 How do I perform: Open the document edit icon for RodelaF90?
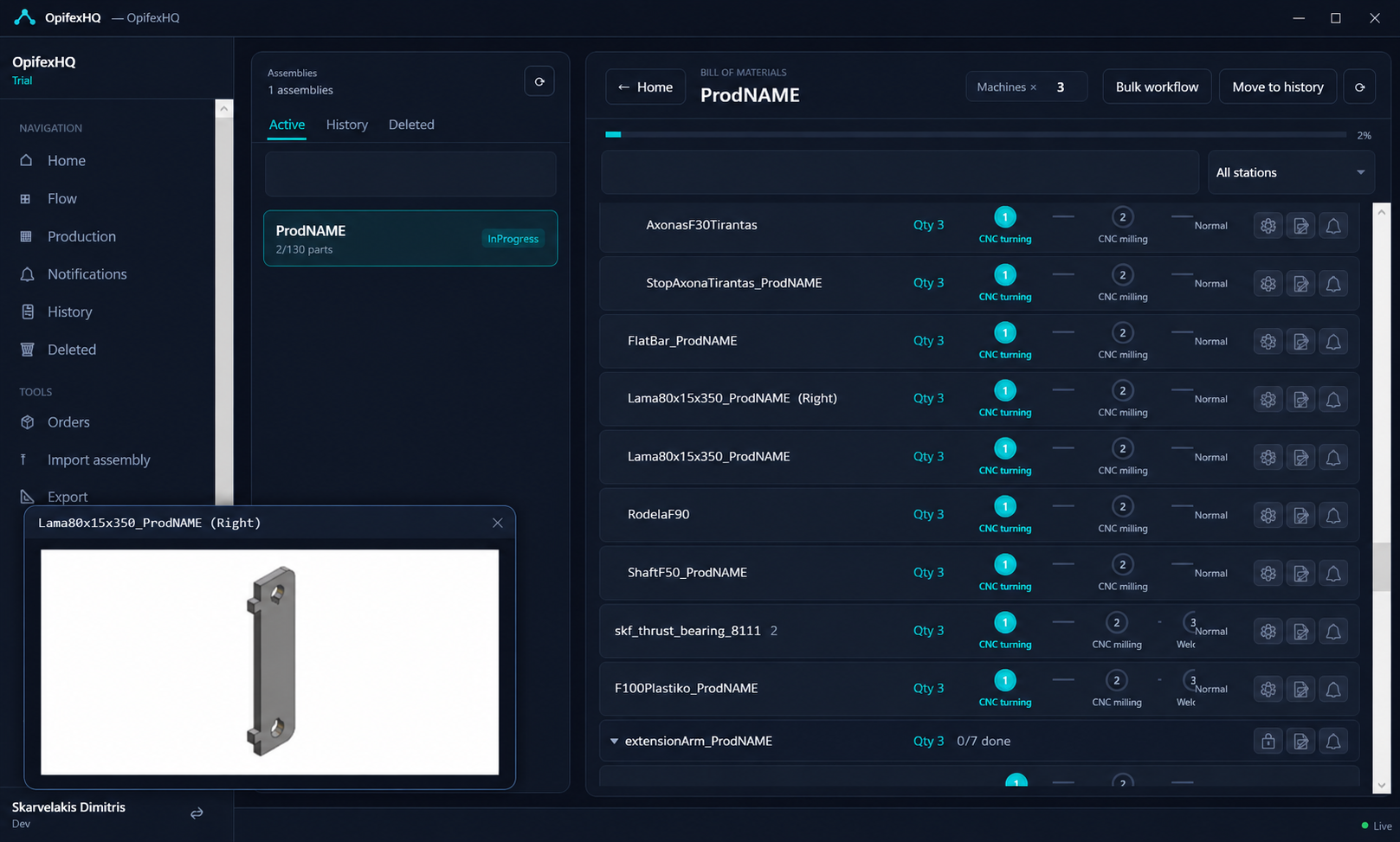1300,516
